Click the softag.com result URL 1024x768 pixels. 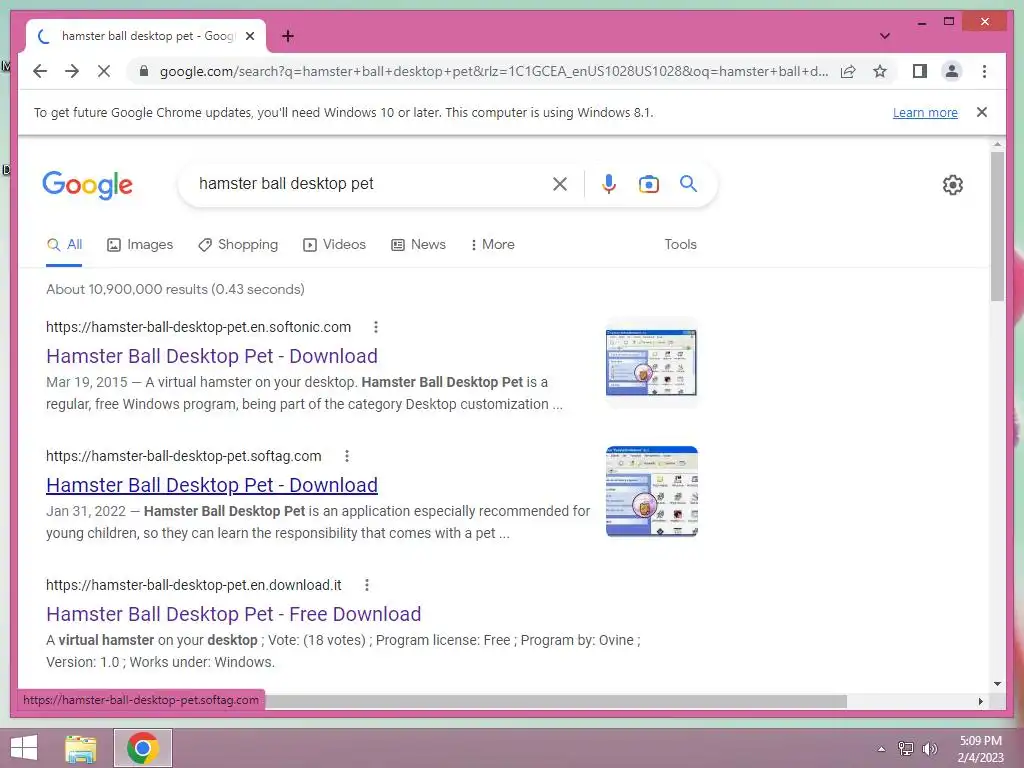tap(184, 456)
